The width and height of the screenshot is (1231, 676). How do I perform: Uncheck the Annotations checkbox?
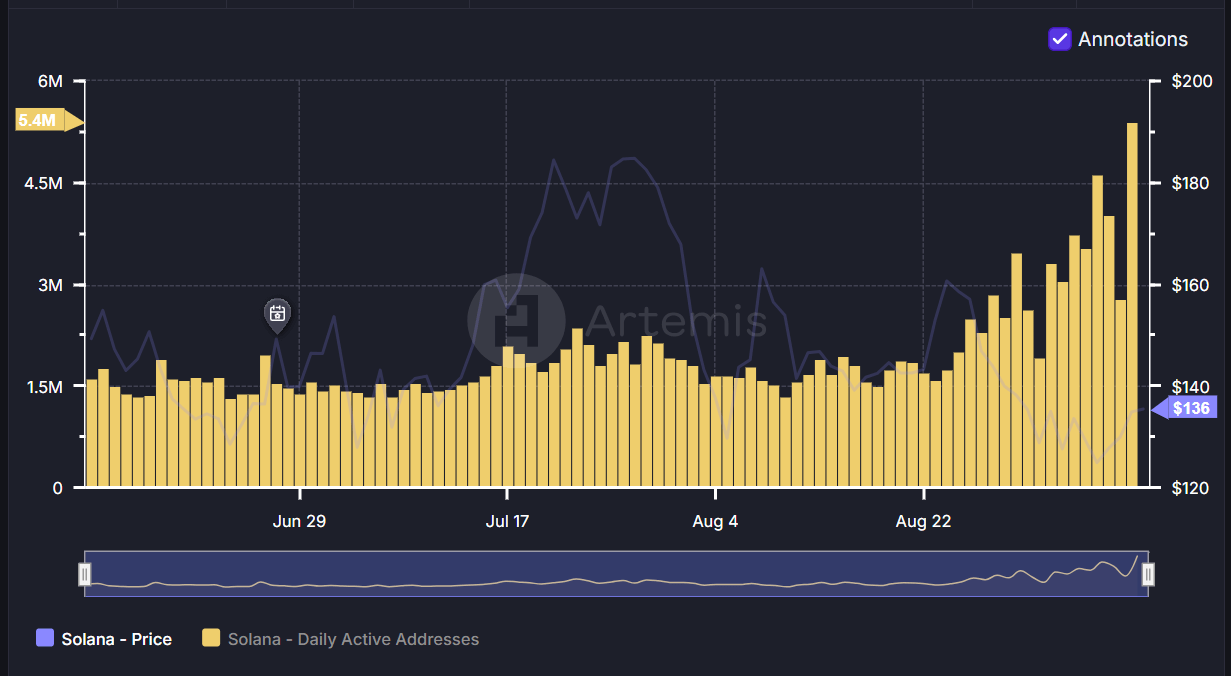pyautogui.click(x=1060, y=39)
